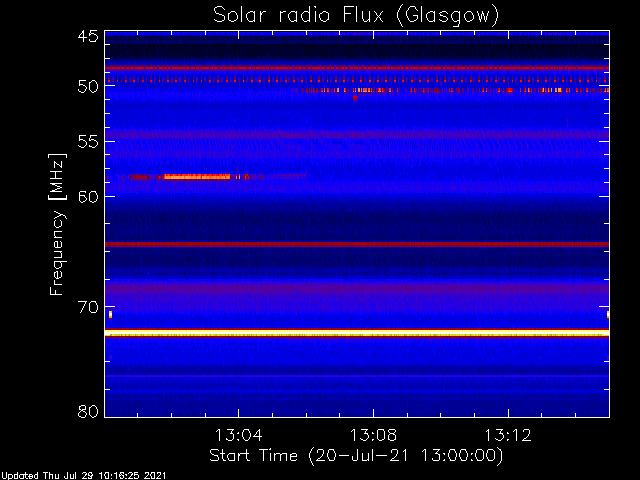Click the 'Solar radio Flux (Glasgow)' title

pos(356,16)
